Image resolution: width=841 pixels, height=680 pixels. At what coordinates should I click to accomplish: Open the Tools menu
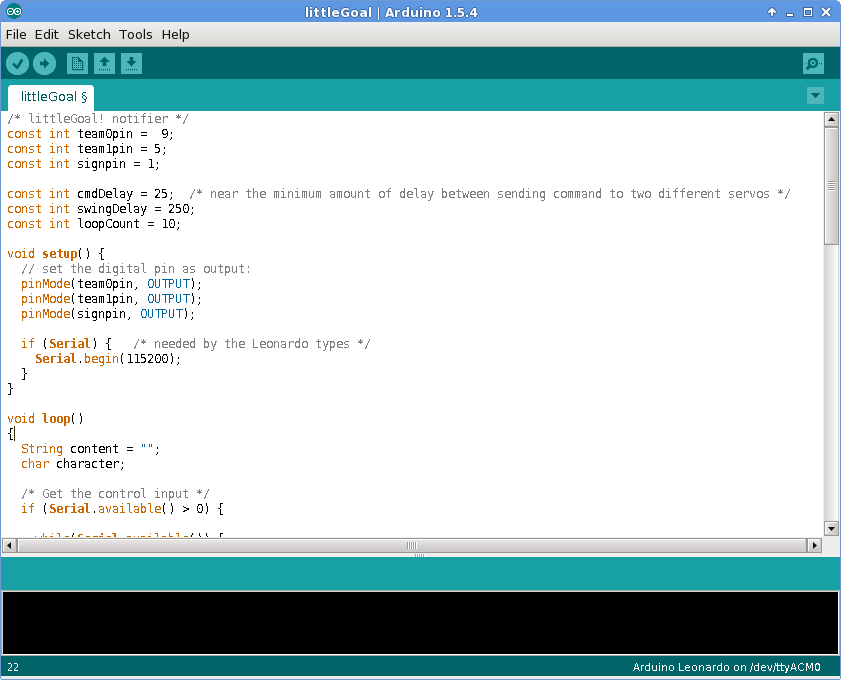coord(136,34)
